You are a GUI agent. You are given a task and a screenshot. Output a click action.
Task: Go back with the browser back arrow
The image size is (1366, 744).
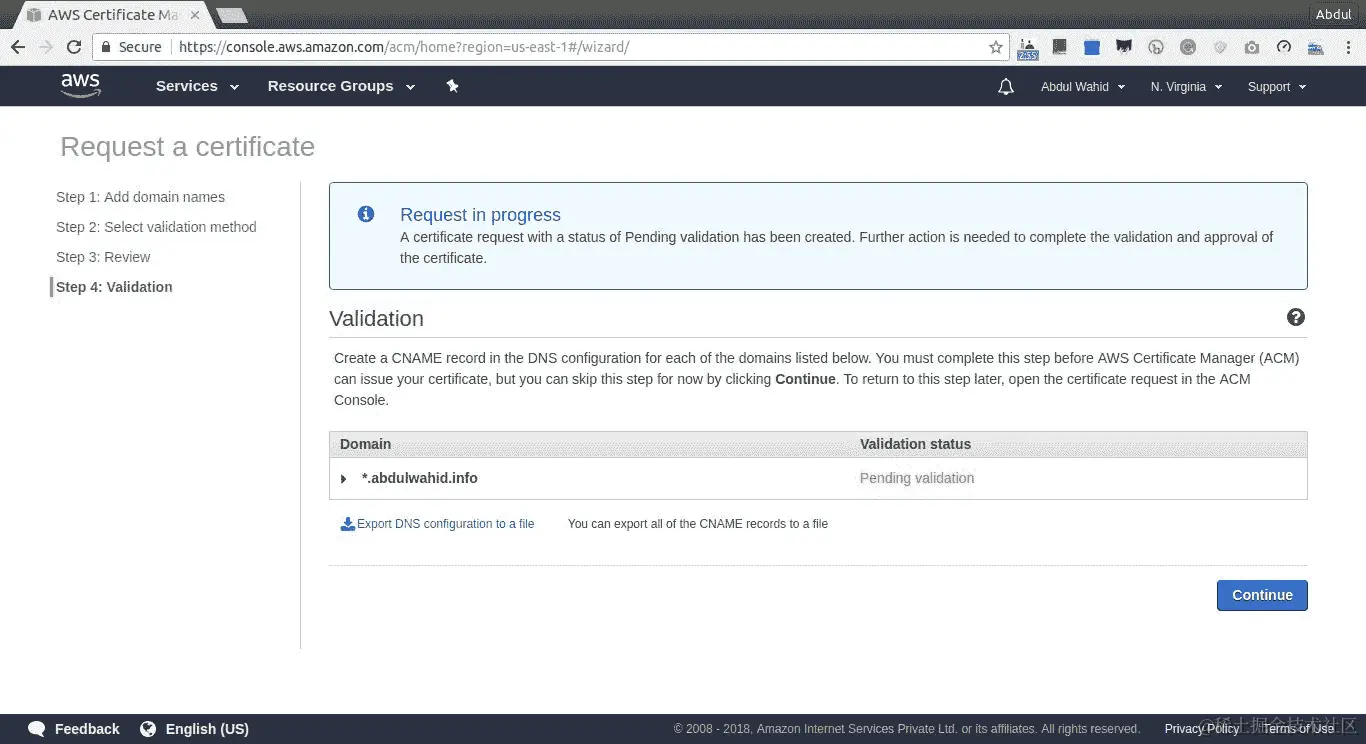(x=18, y=47)
